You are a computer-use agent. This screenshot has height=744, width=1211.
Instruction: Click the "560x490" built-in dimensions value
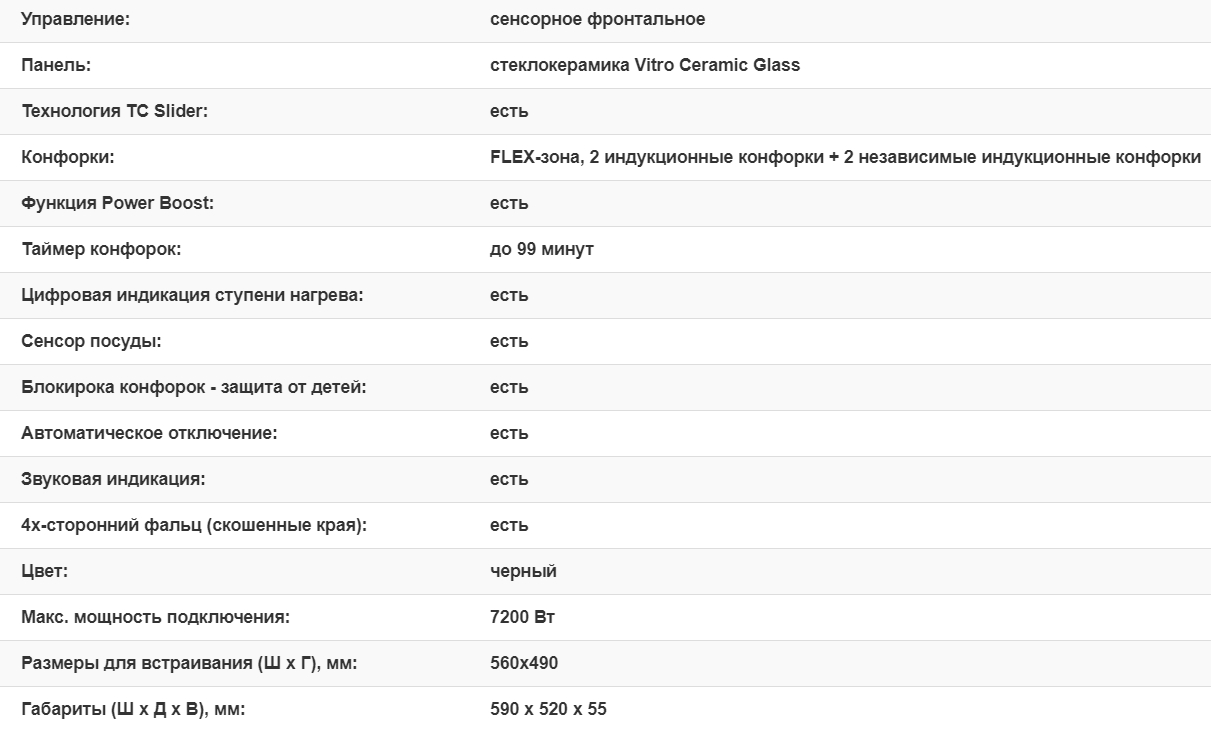click(x=524, y=663)
